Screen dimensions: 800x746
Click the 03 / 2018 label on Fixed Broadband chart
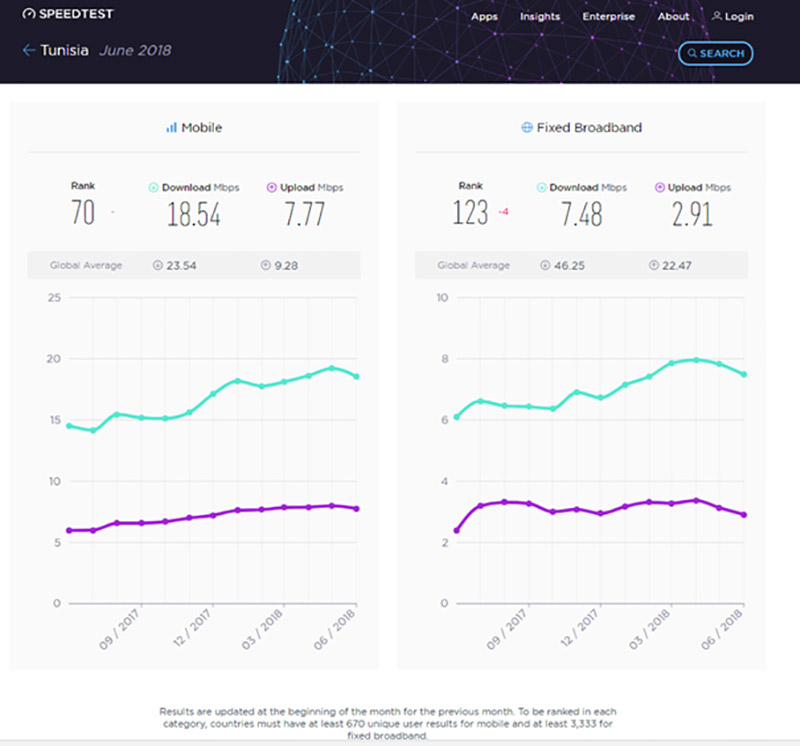point(650,630)
